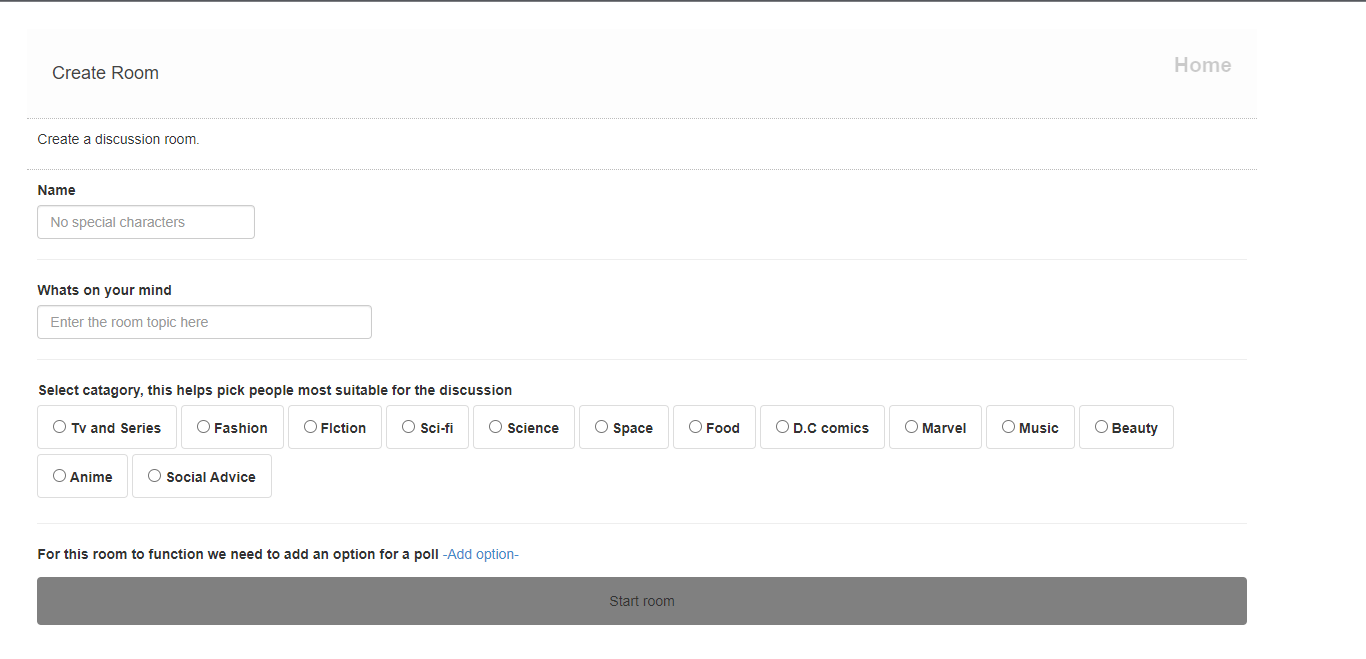
Task: Select the Sci-fi radio option
Action: (408, 427)
